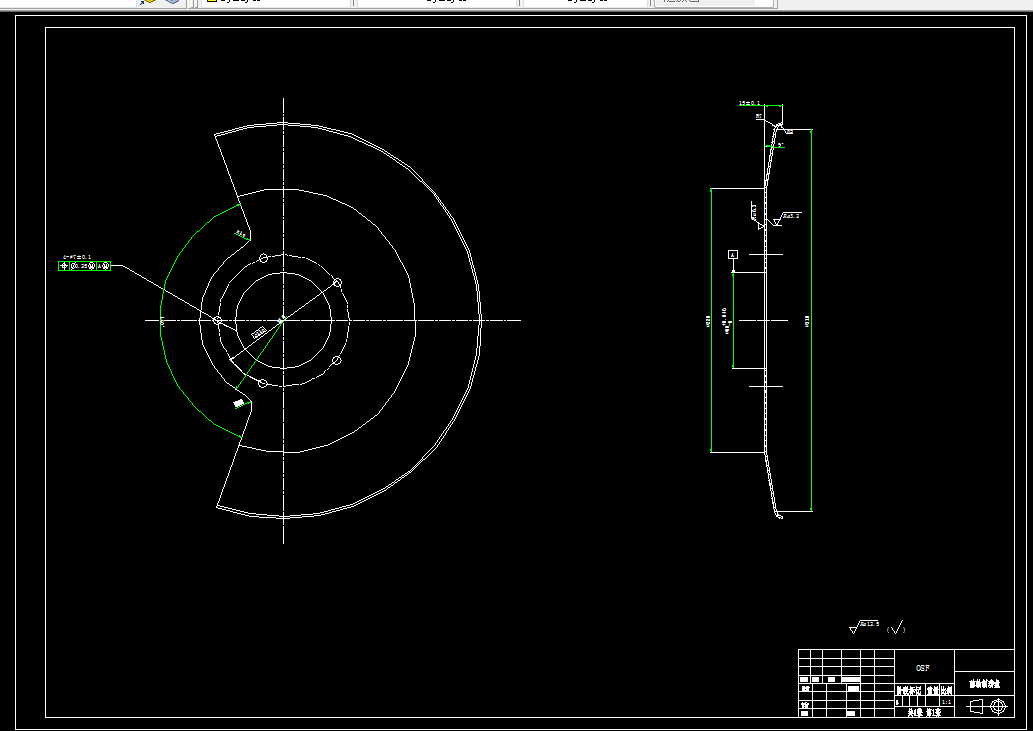Select the datum A reference box
1033x731 pixels.
[733, 254]
